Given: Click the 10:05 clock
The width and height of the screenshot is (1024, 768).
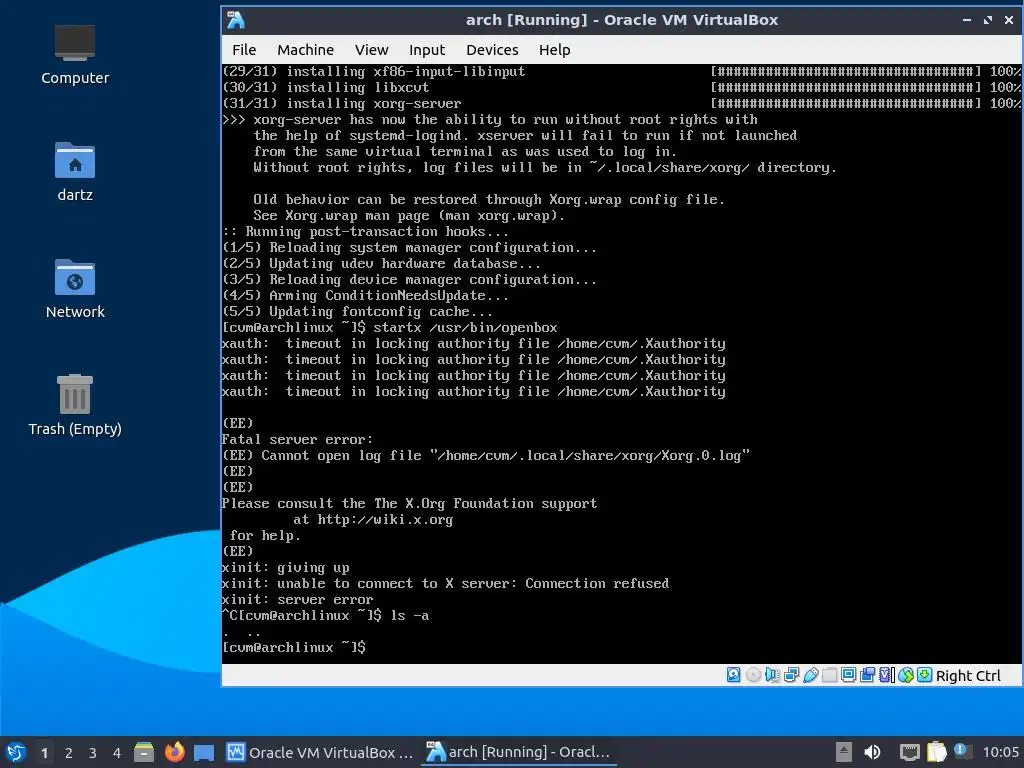Looking at the screenshot, I should [x=1000, y=752].
